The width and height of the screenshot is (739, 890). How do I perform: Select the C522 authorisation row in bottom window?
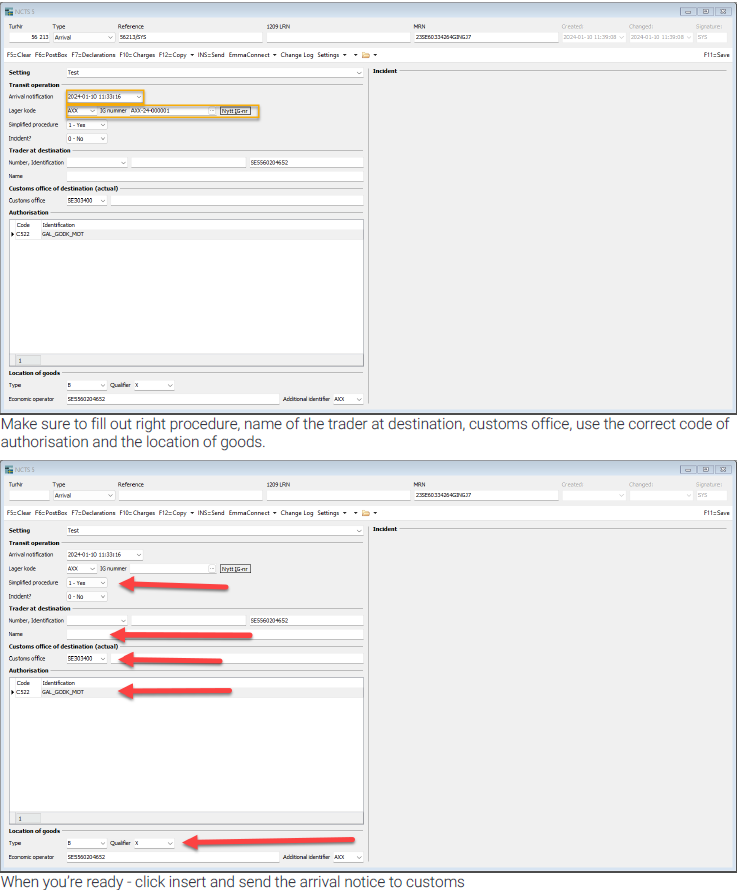pos(60,691)
